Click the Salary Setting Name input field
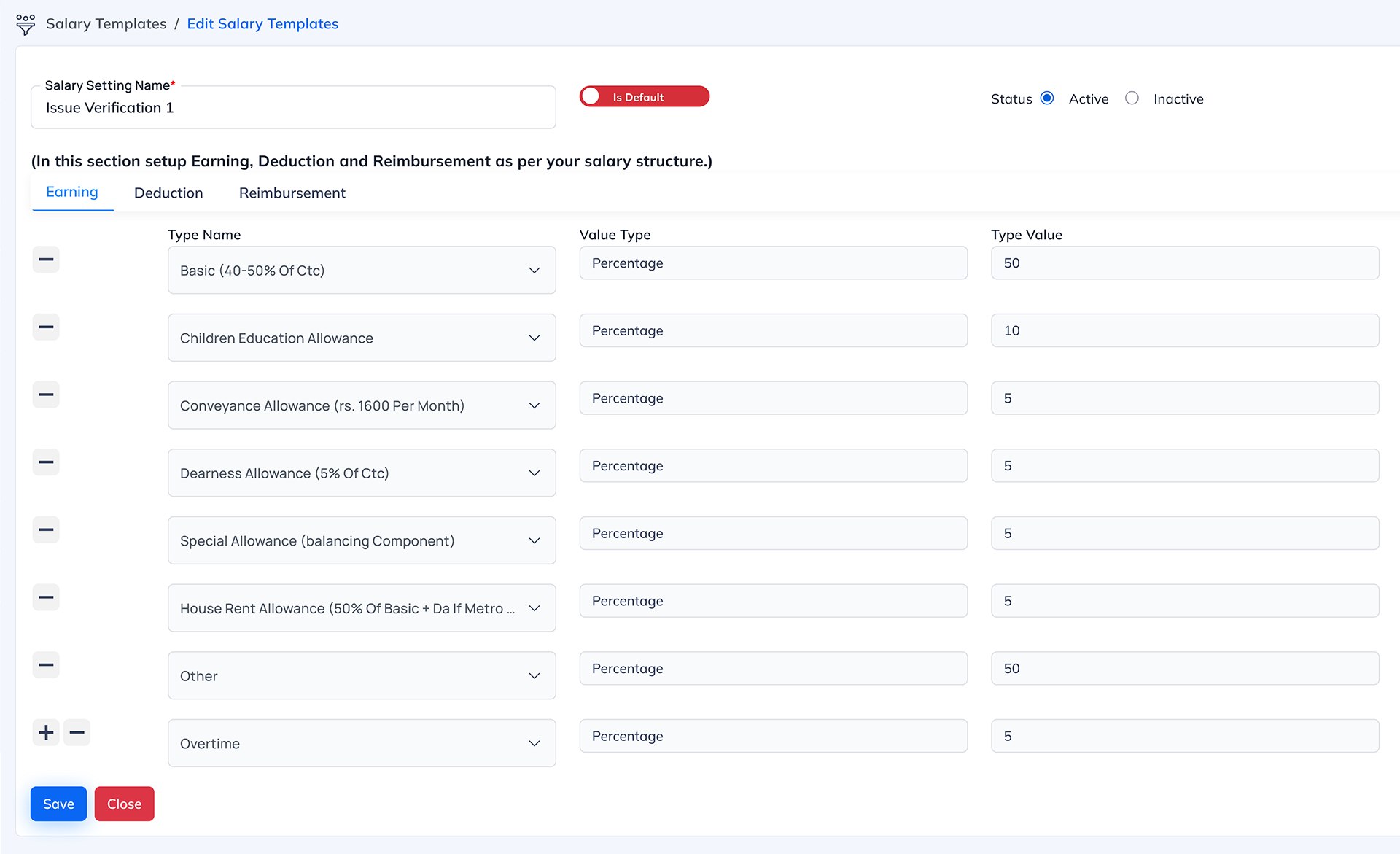 coord(293,108)
